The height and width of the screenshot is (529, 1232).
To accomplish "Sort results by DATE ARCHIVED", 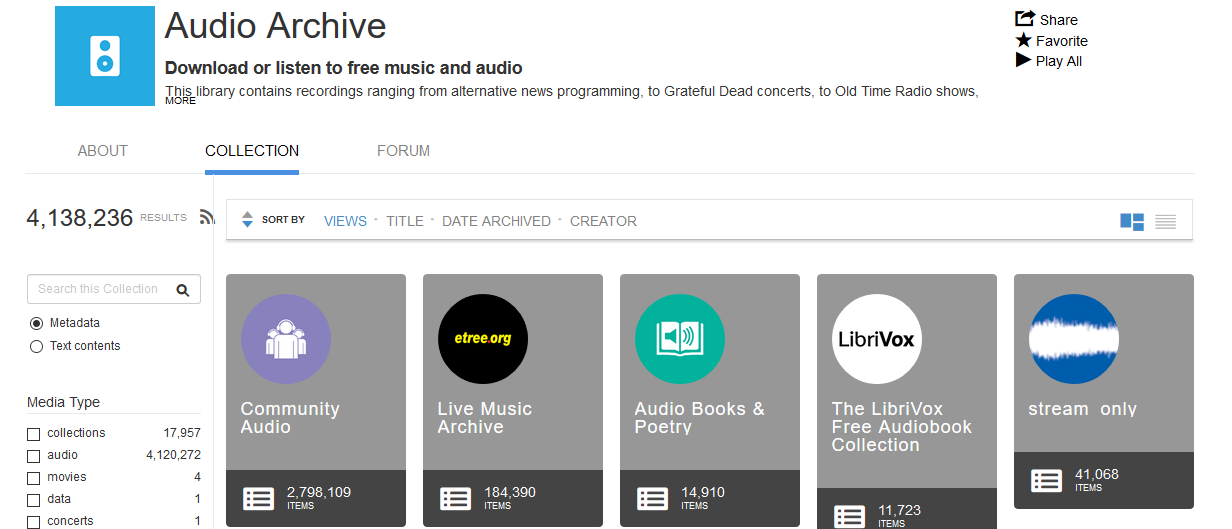I will [x=496, y=221].
